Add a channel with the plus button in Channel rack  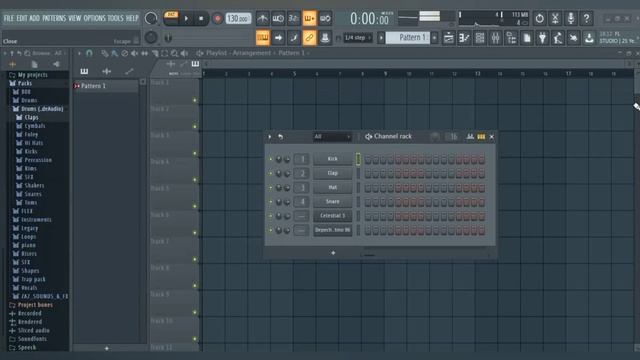pyautogui.click(x=333, y=253)
